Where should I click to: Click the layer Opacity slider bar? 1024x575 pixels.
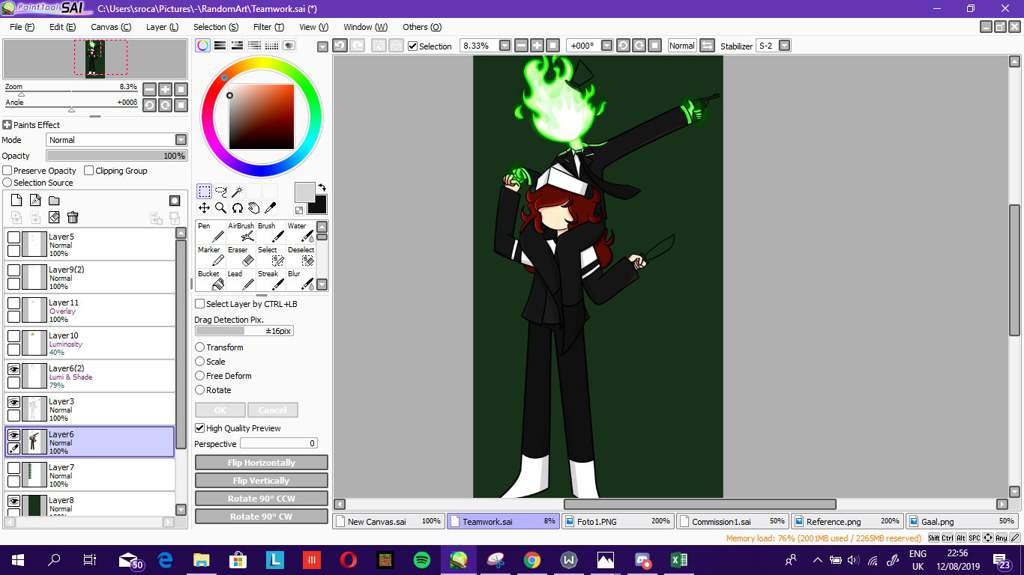[116, 156]
